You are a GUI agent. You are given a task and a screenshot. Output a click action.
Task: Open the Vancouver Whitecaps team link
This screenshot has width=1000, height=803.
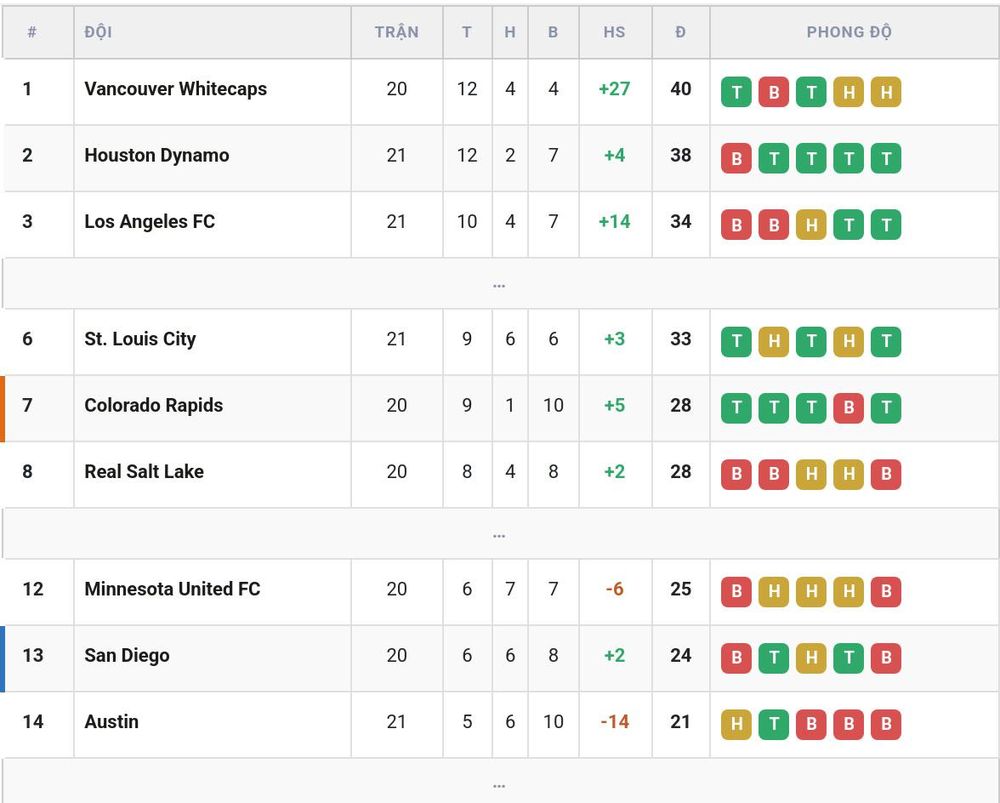175,89
